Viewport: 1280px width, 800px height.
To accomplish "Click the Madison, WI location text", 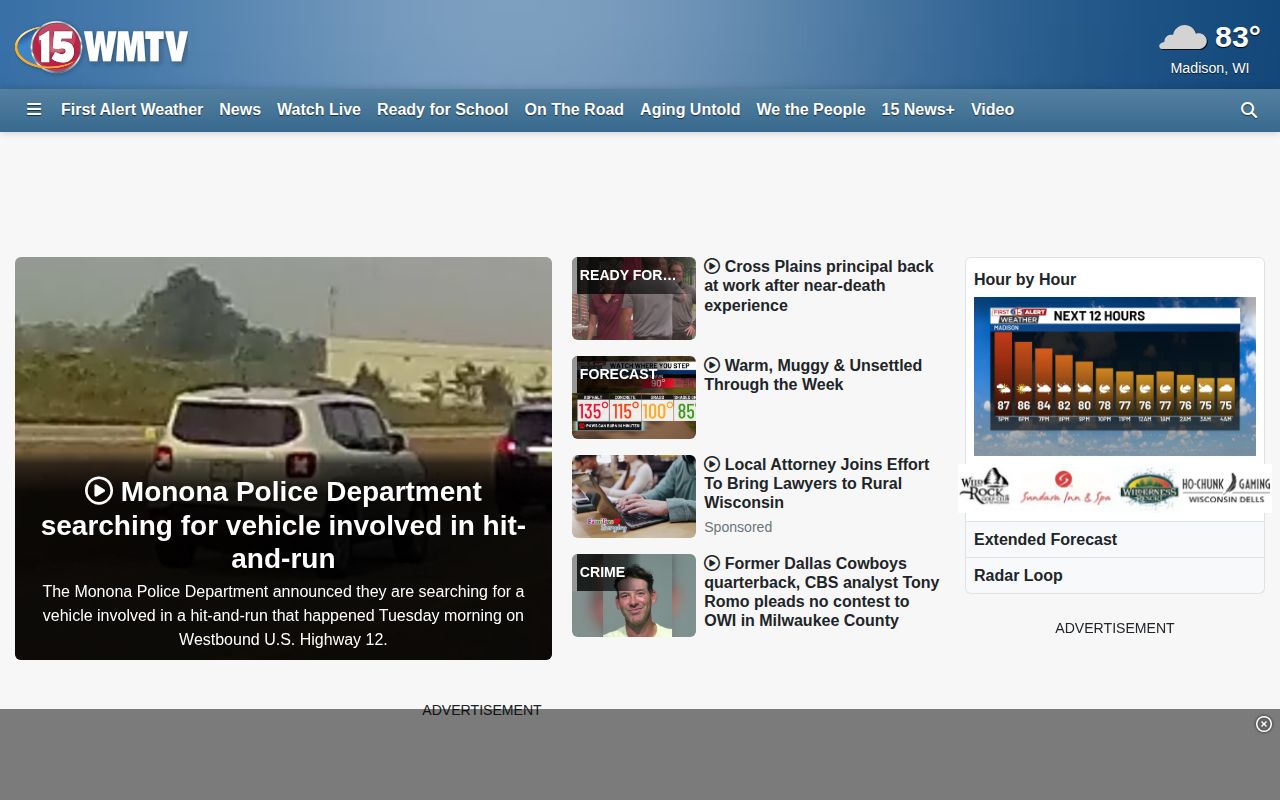I will [x=1210, y=68].
